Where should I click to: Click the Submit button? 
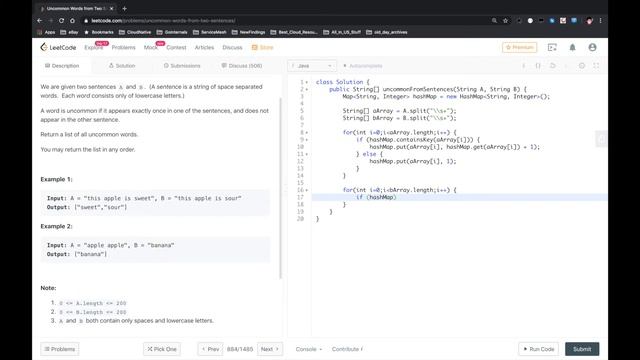point(582,349)
